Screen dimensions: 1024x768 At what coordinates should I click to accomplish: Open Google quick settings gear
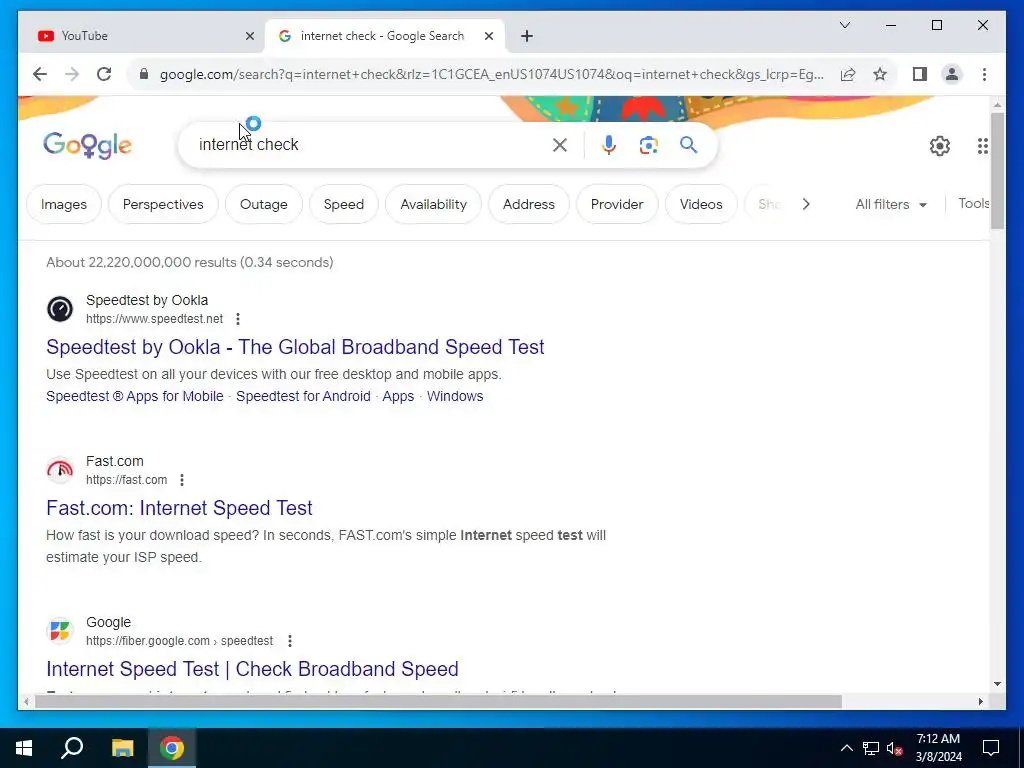point(939,146)
